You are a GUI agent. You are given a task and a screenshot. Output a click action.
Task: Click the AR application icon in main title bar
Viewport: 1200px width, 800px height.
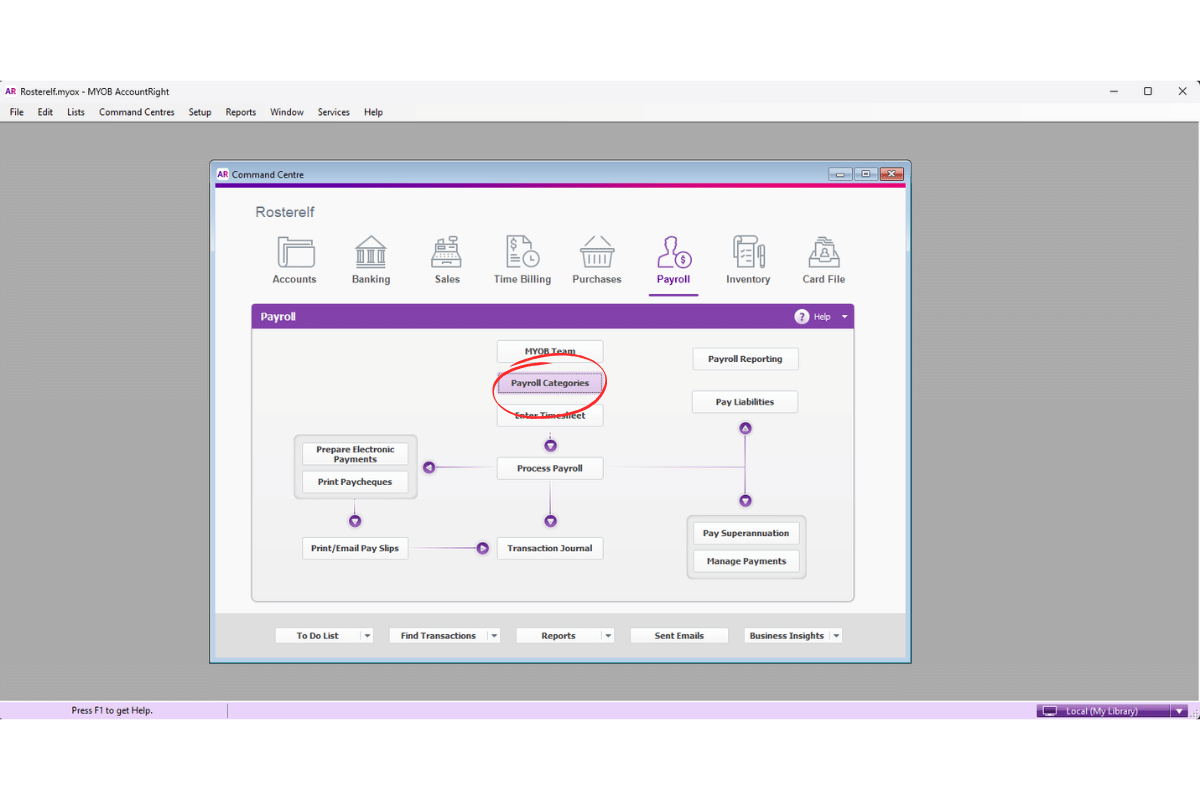tap(10, 91)
